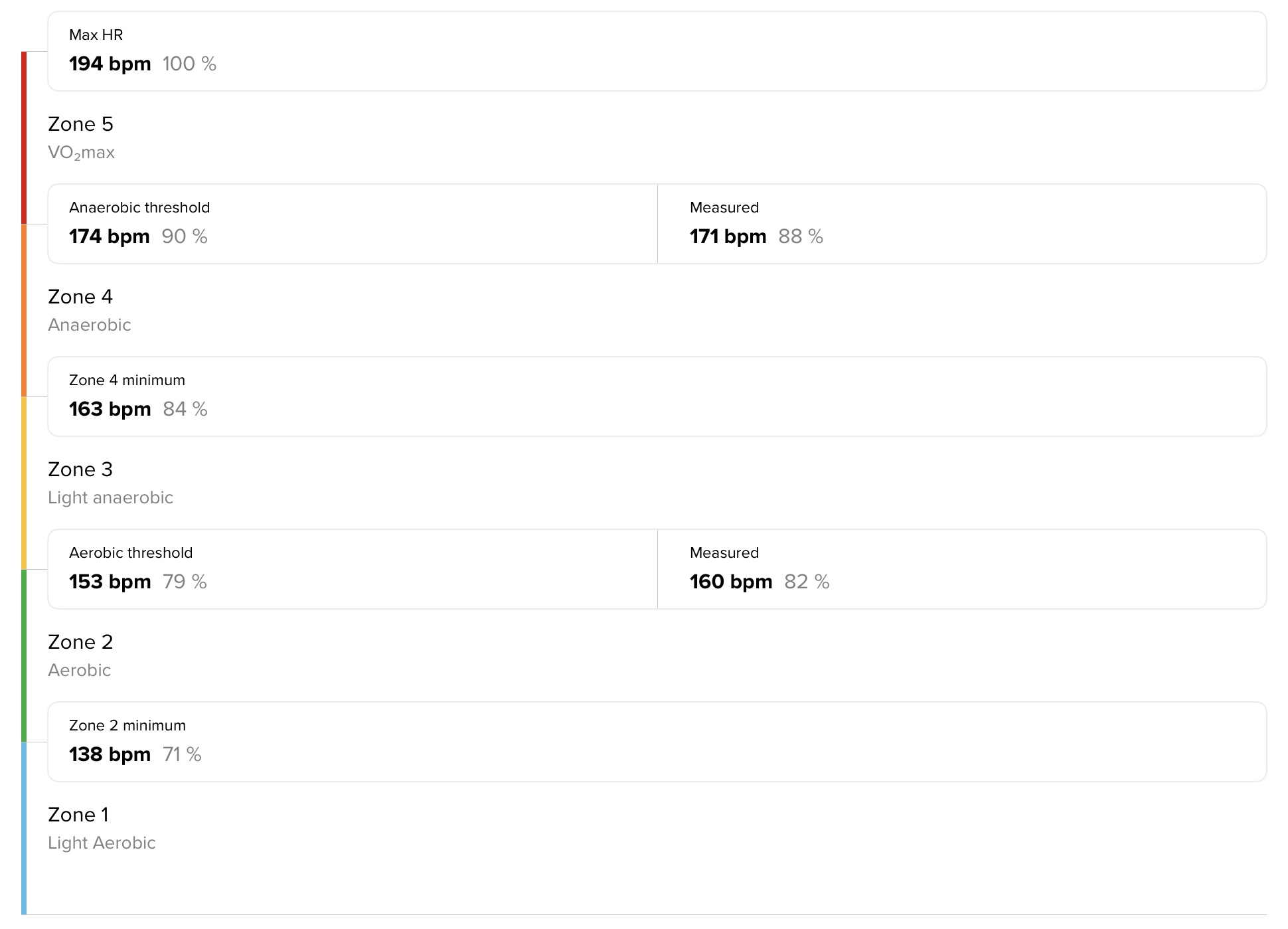Edit the Zone 4 minimum 163 bpm field

(657, 396)
